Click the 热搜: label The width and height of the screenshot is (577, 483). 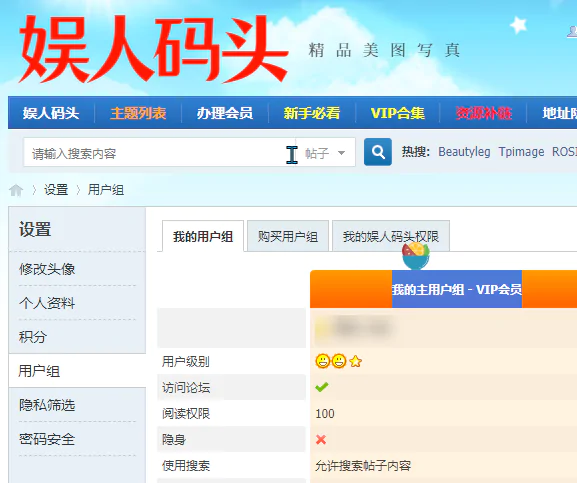tap(415, 152)
